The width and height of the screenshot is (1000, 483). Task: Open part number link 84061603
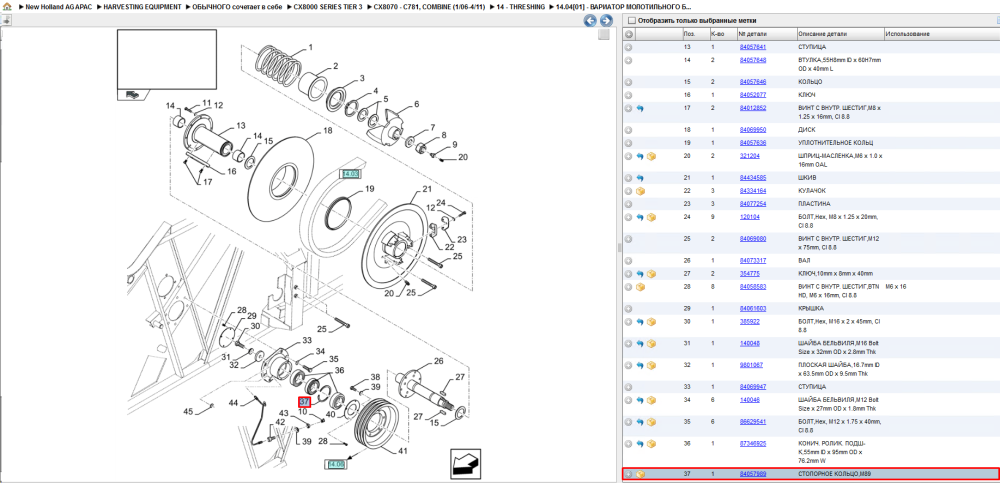(x=753, y=309)
